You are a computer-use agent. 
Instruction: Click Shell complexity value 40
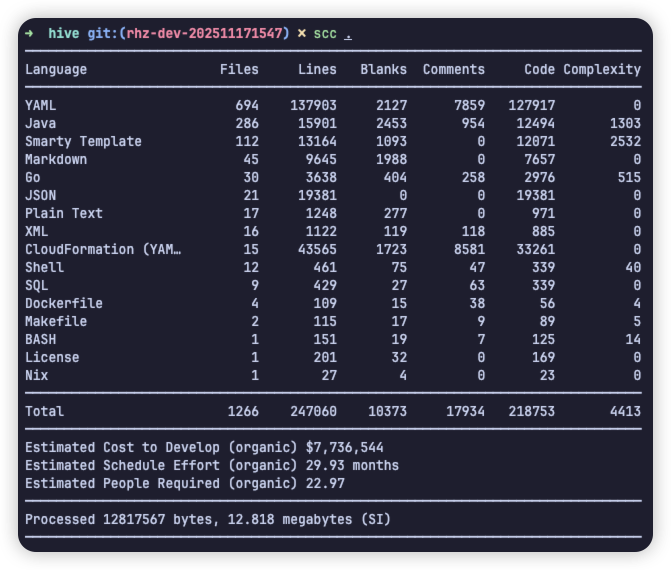(633, 267)
